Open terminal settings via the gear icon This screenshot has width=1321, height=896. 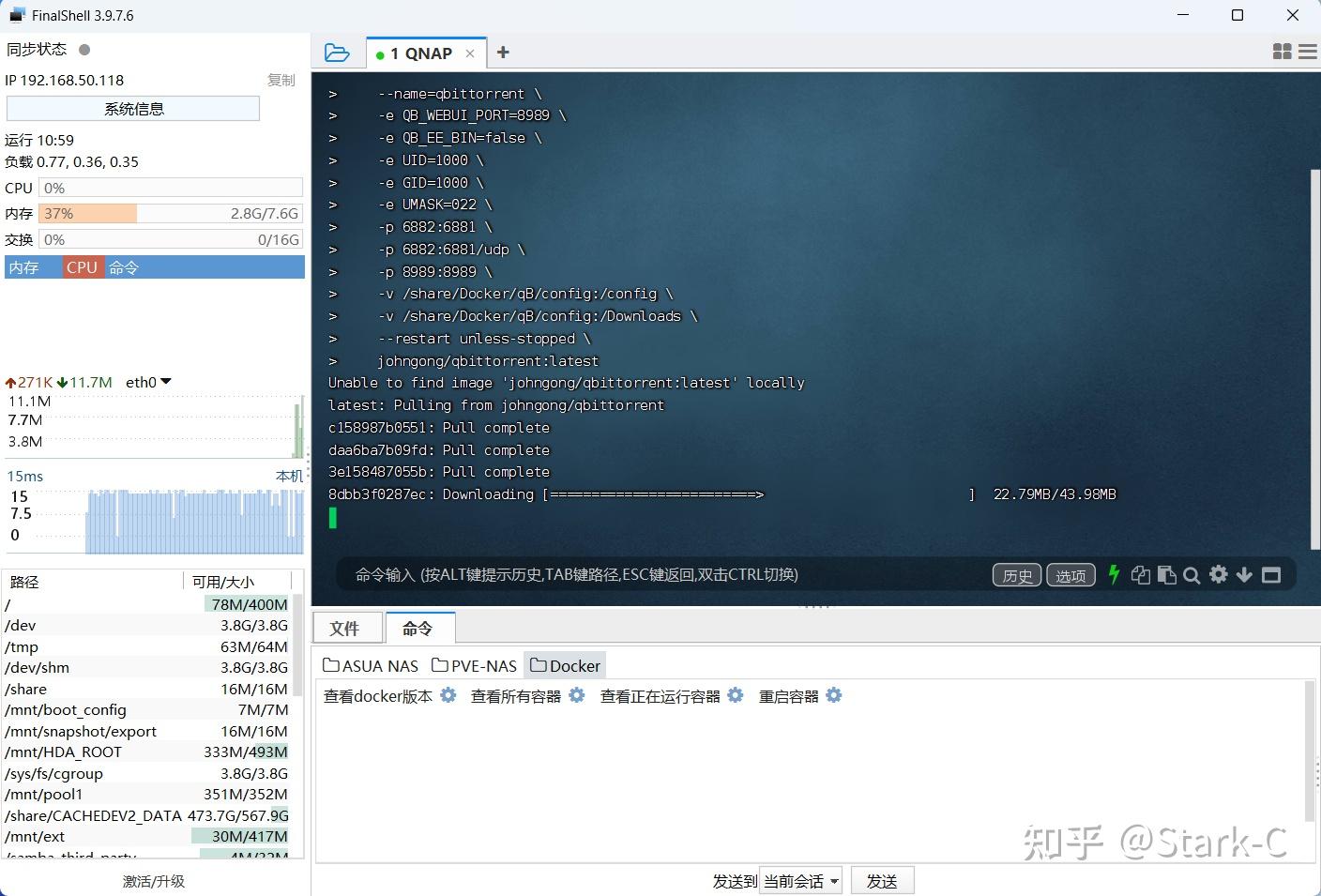click(x=1218, y=575)
